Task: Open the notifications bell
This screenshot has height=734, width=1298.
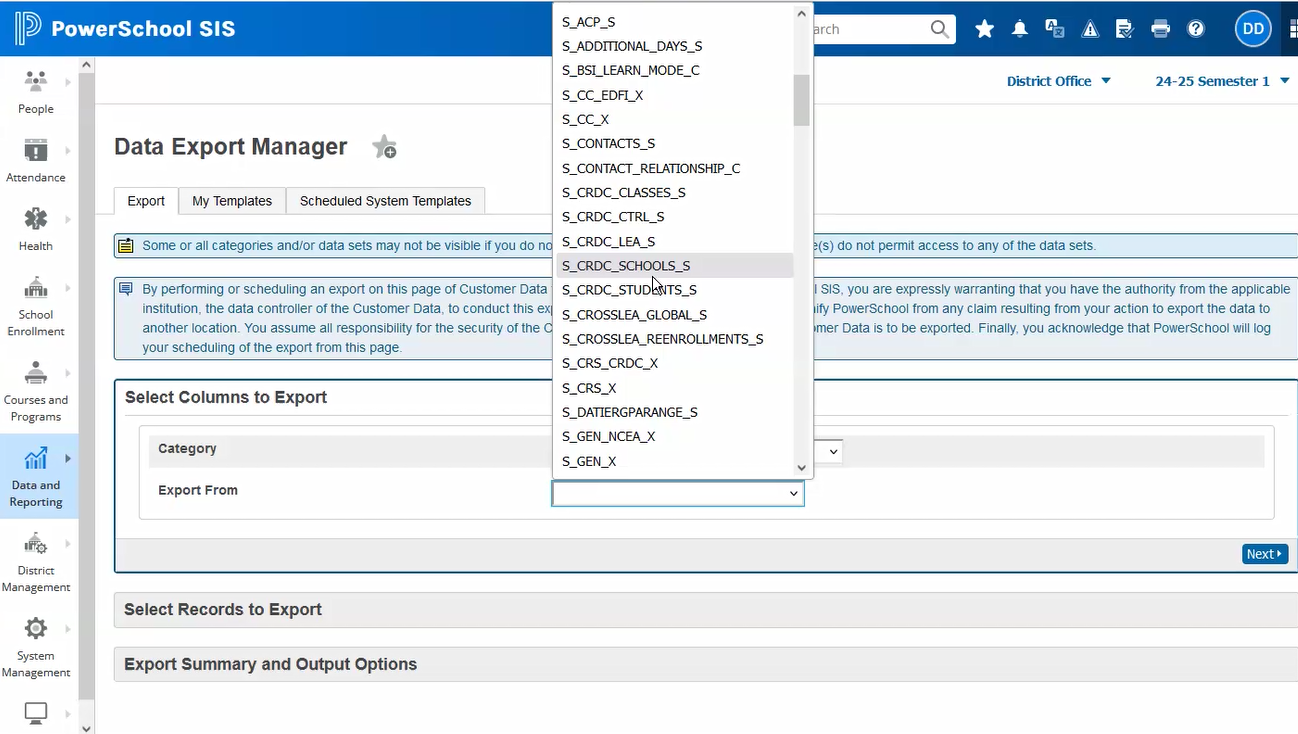Action: pos(1019,28)
